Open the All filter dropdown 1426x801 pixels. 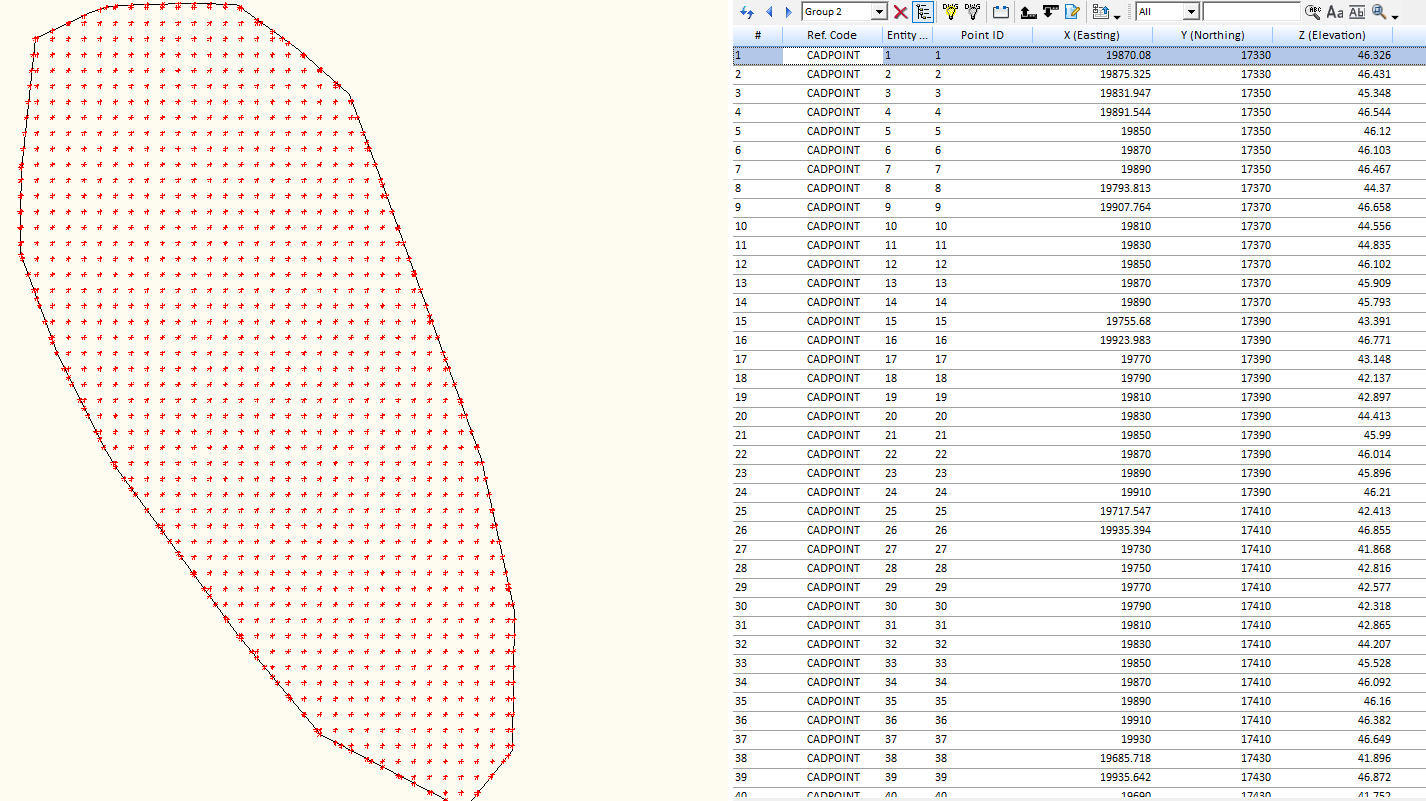[1190, 12]
